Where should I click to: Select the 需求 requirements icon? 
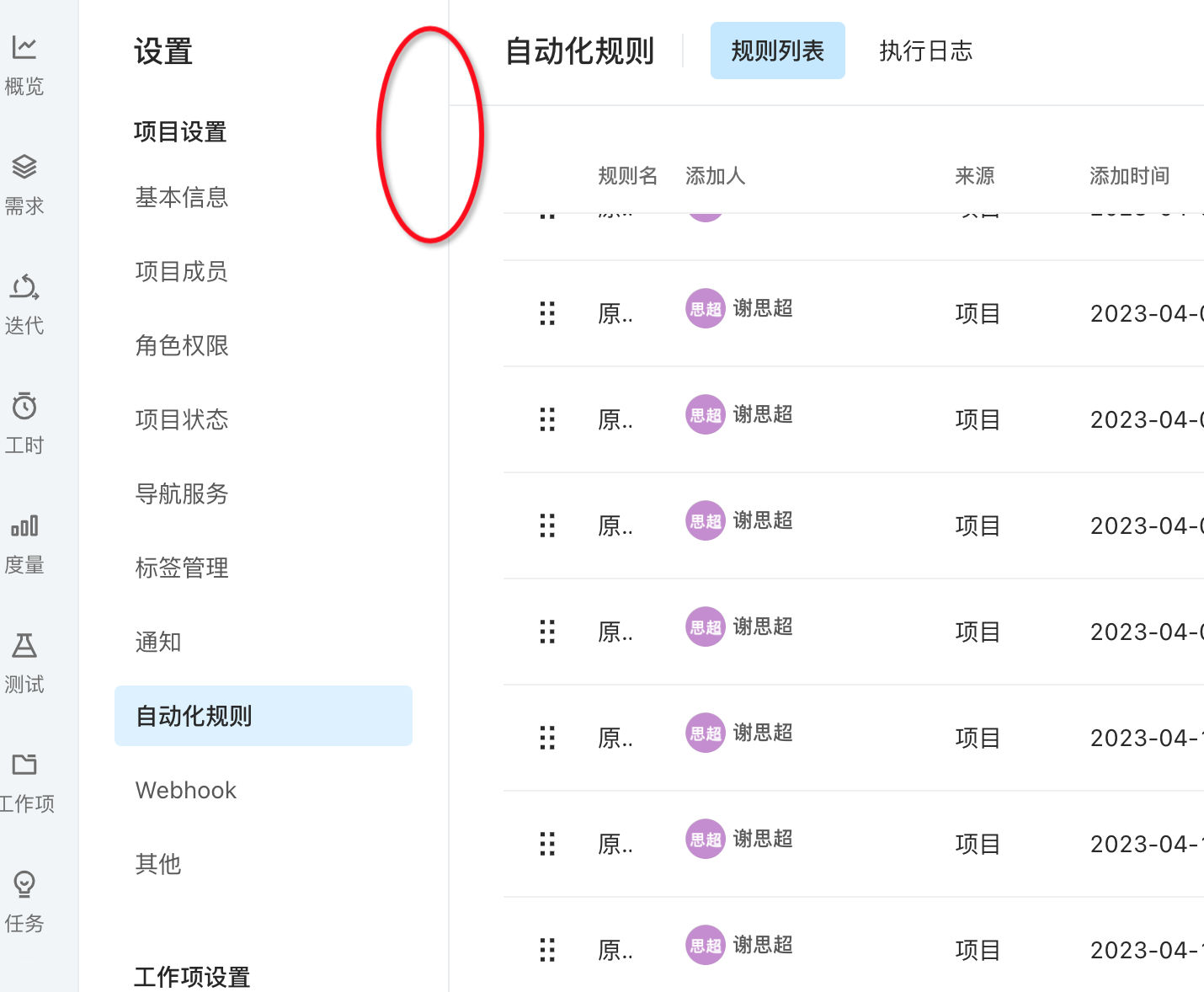24,166
